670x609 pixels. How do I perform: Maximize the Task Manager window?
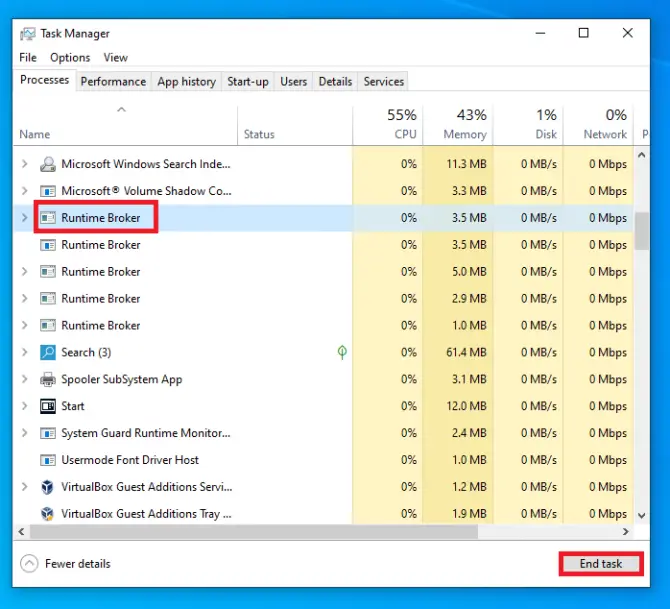click(583, 33)
